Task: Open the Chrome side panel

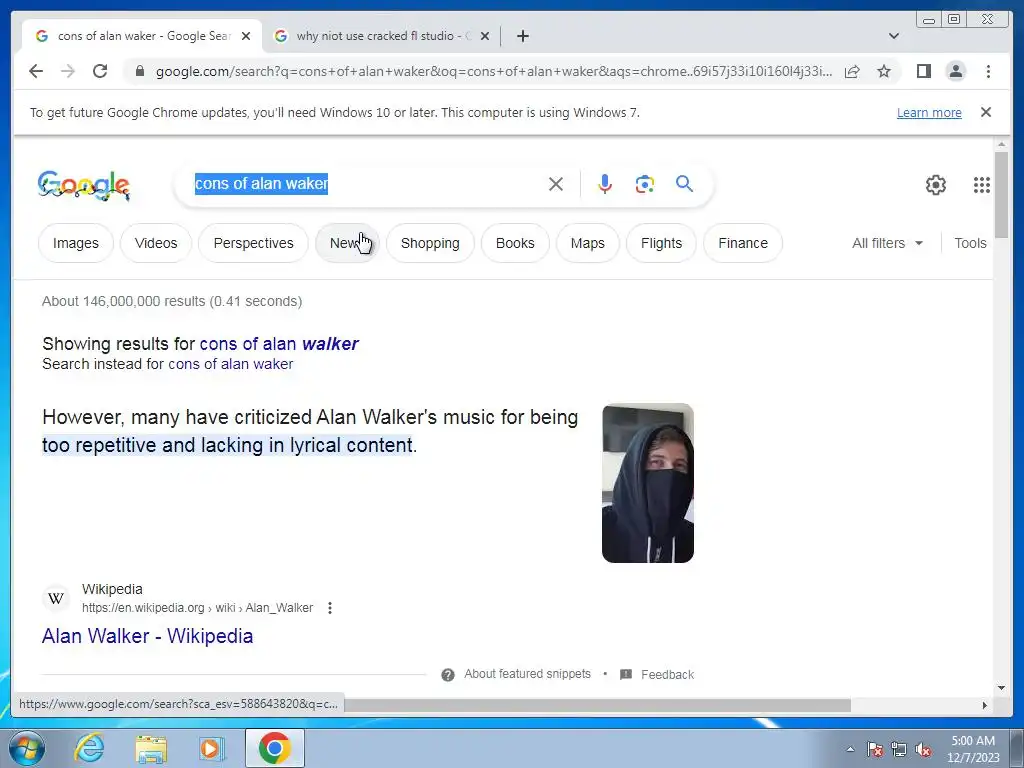Action: tap(923, 71)
